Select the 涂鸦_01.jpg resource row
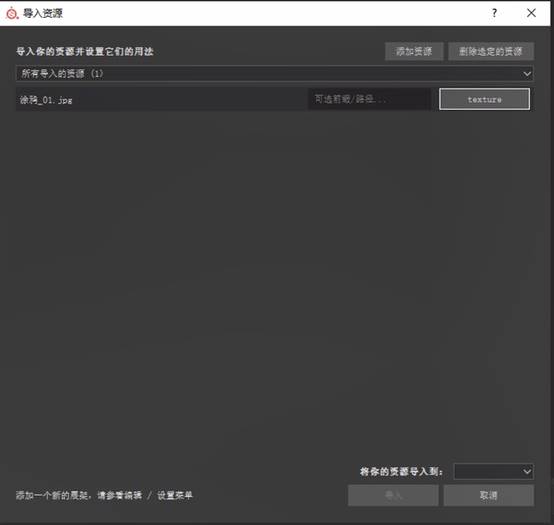The width and height of the screenshot is (554, 525). click(x=162, y=100)
